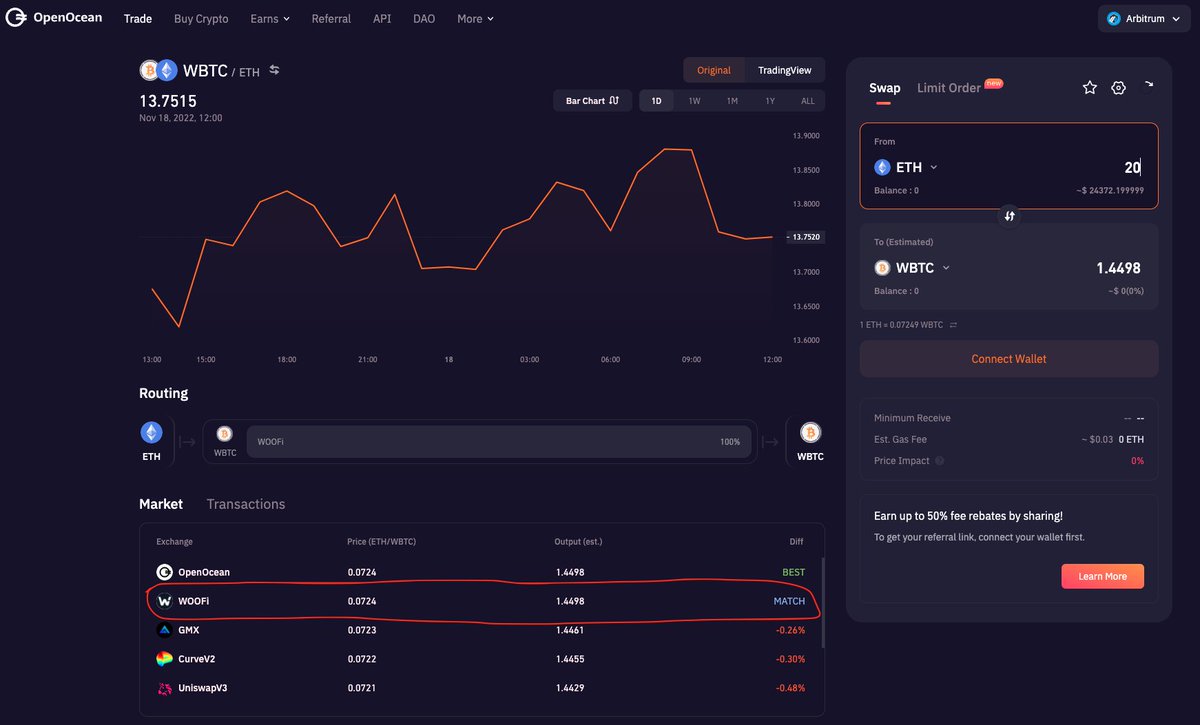Select the Market tab
The width and height of the screenshot is (1200, 725).
tap(161, 504)
